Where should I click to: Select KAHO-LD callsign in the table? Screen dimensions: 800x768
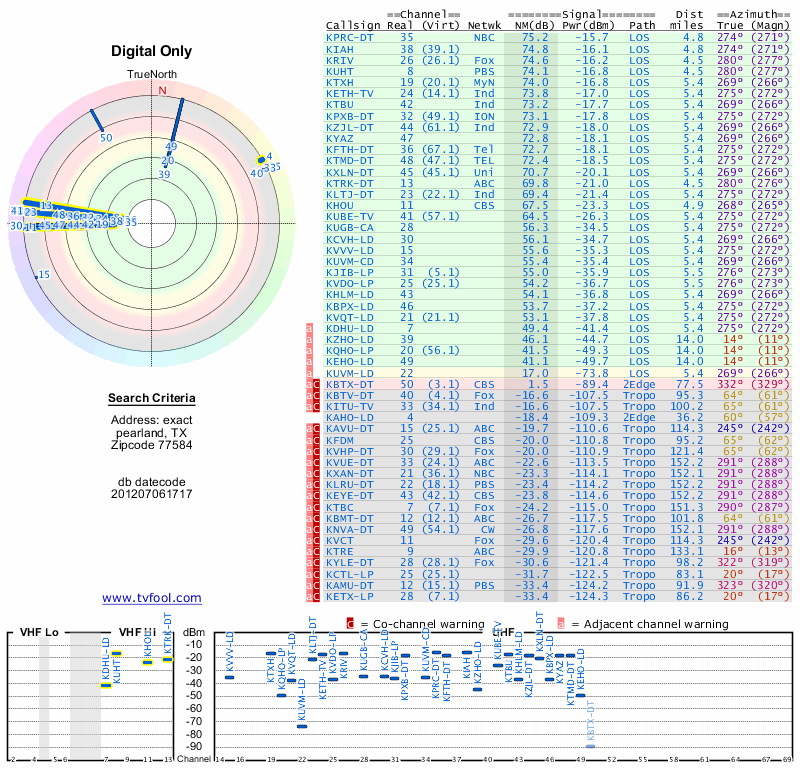pyautogui.click(x=349, y=417)
